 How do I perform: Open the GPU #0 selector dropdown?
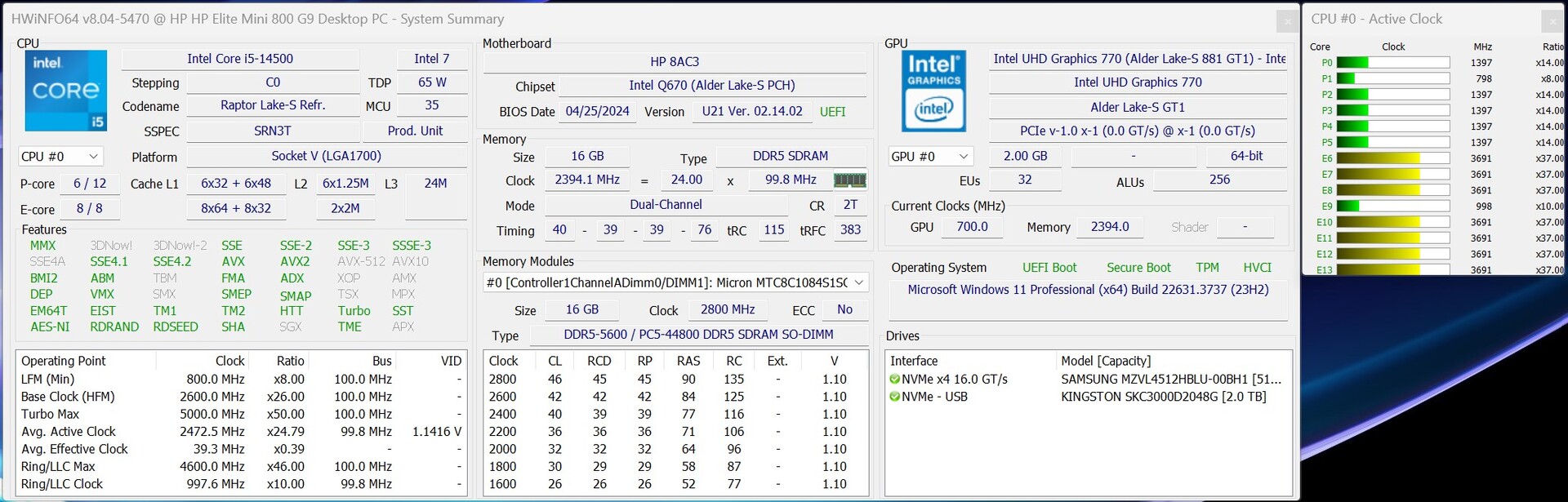tap(931, 156)
